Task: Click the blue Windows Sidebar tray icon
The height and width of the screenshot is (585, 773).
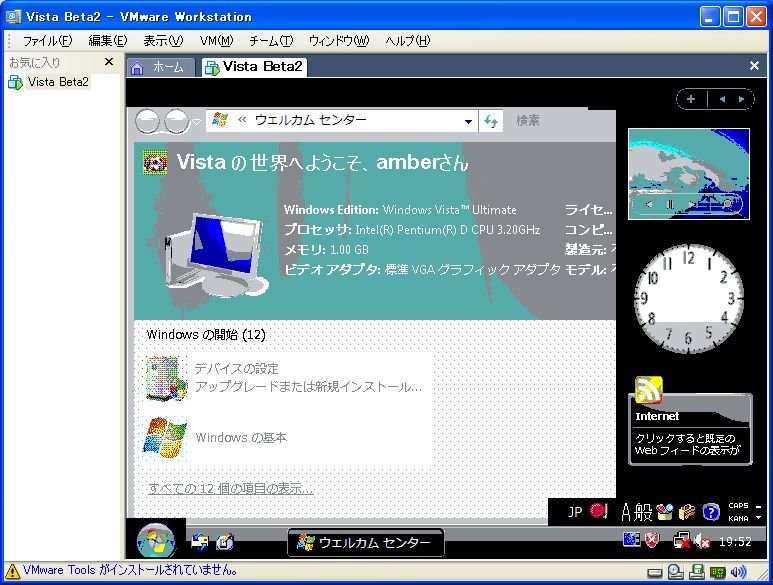Action: point(632,540)
